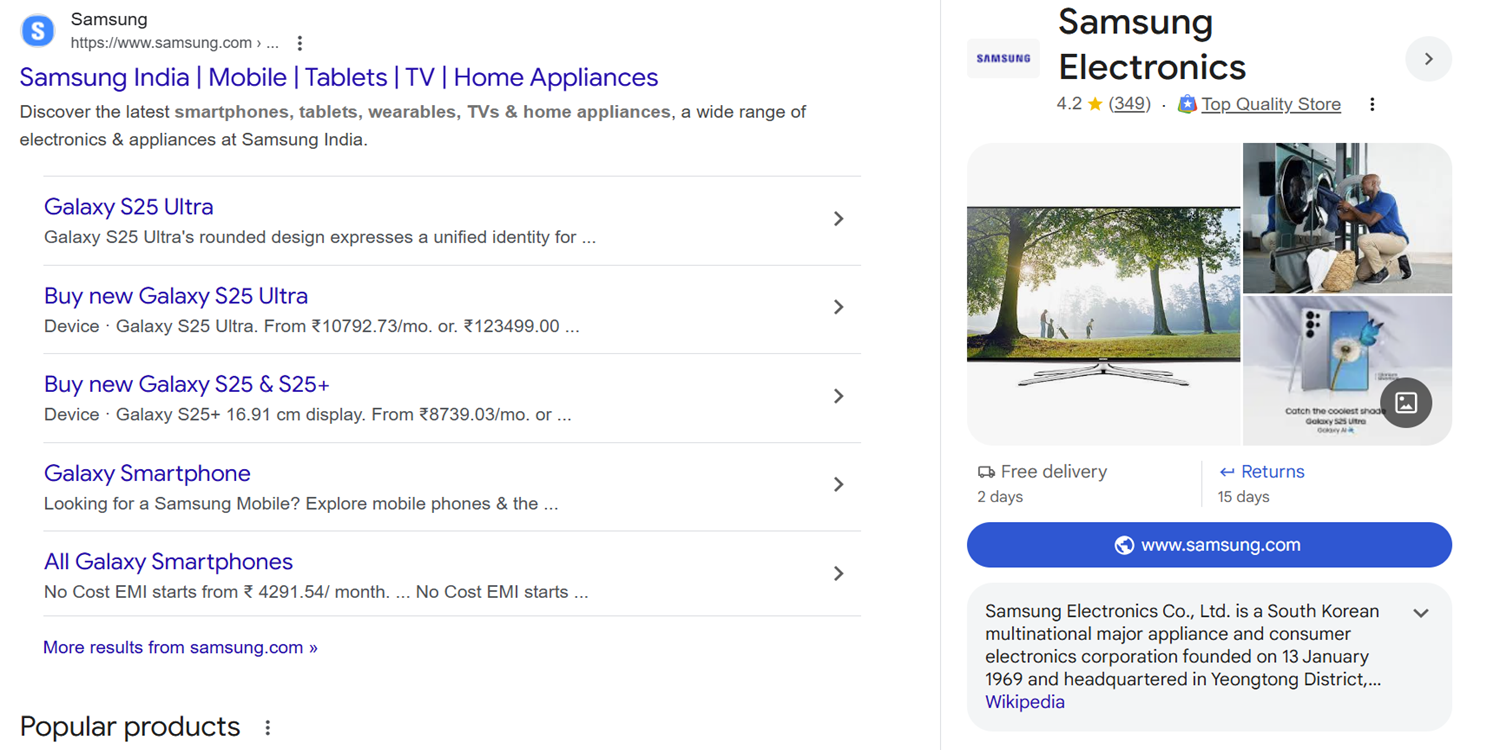Expand the Galaxy Smartphone sitelink arrow
This screenshot has height=750, width=1500.
click(838, 485)
